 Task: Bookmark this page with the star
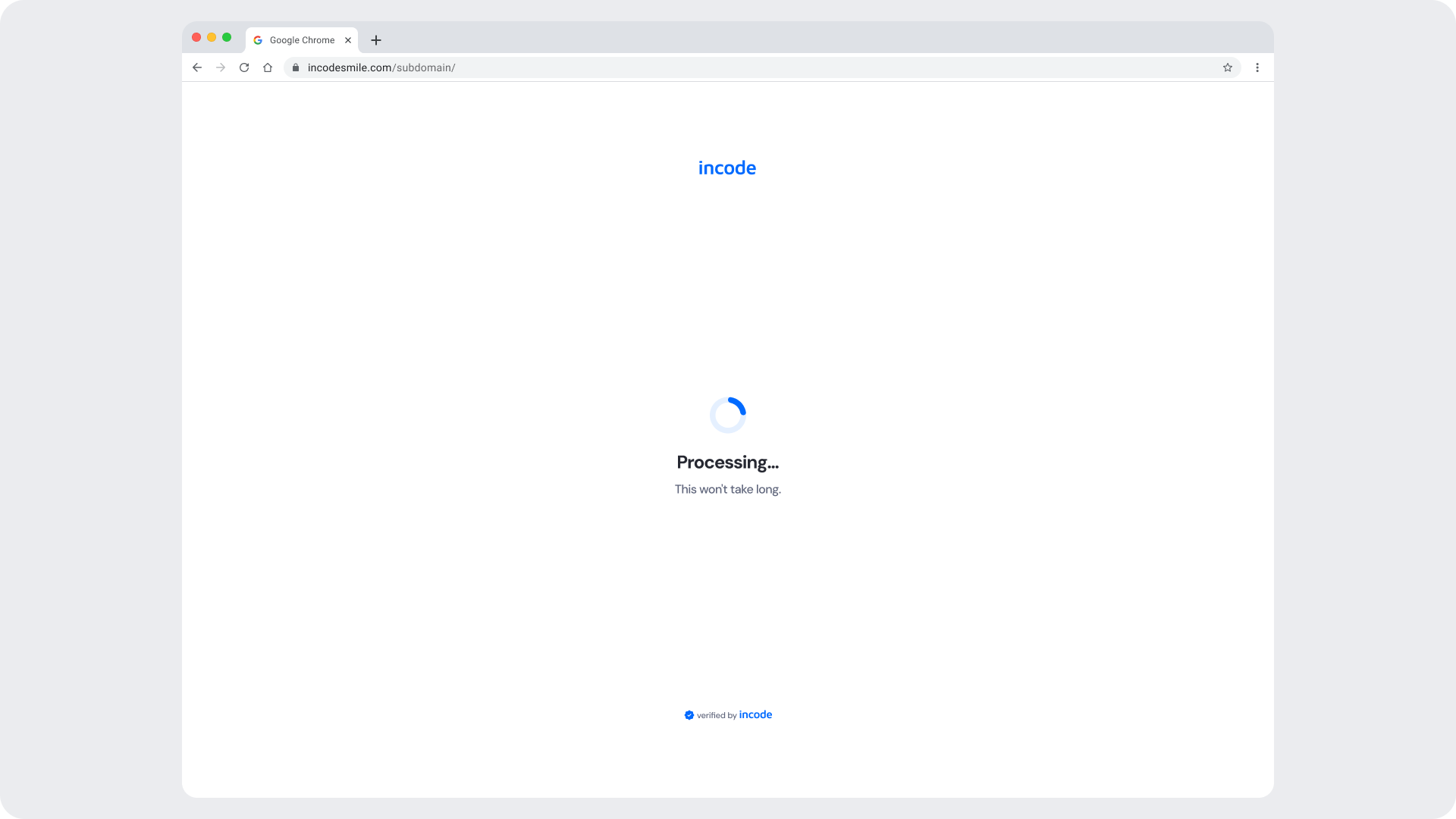click(1228, 67)
